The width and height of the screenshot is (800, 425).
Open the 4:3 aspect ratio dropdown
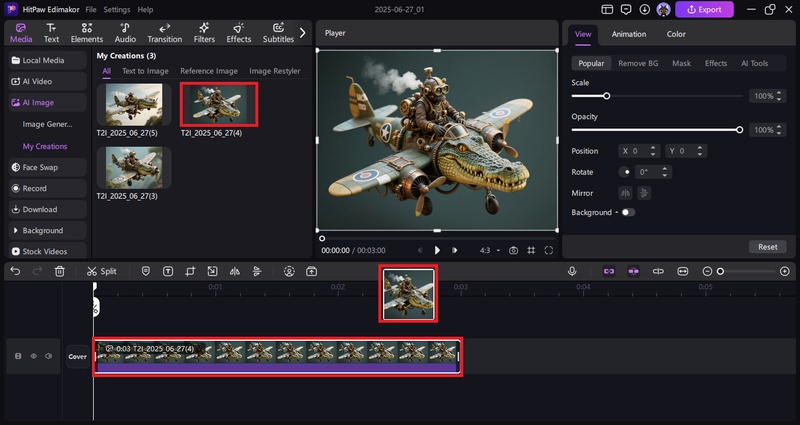(x=489, y=250)
